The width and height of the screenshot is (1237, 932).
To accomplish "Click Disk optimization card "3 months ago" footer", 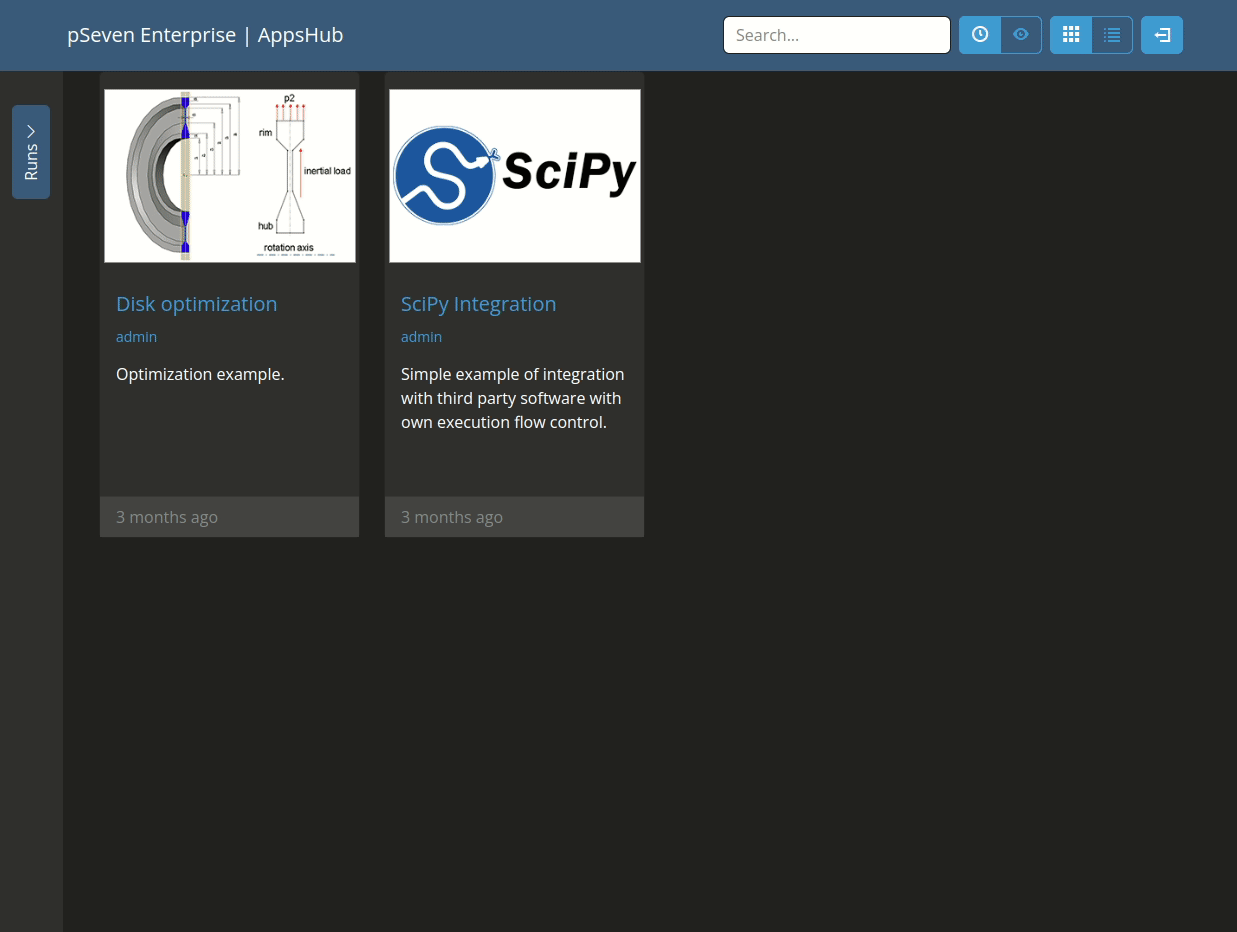I will pyautogui.click(x=167, y=517).
